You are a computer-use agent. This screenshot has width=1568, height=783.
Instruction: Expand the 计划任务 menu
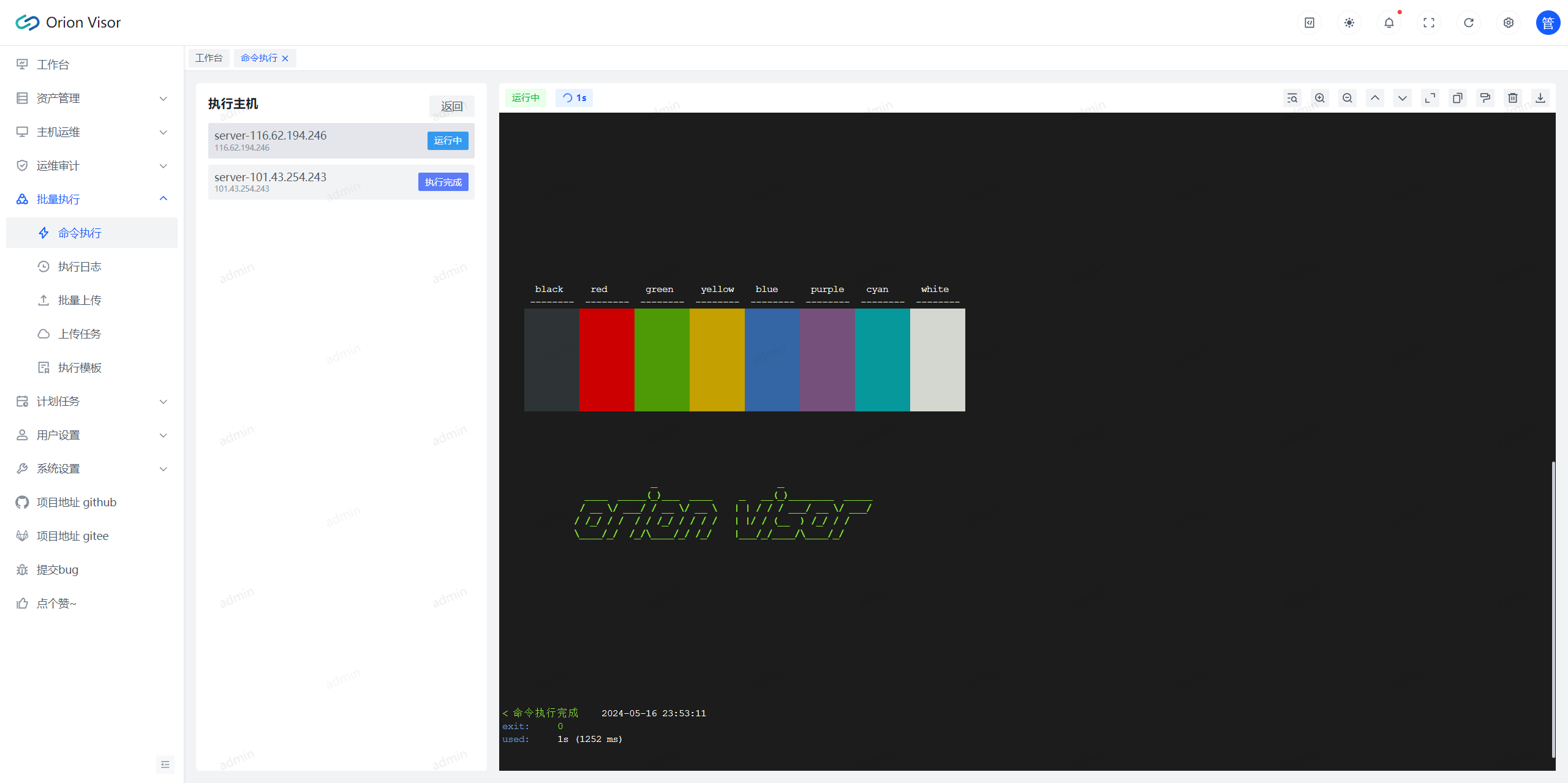click(x=92, y=402)
